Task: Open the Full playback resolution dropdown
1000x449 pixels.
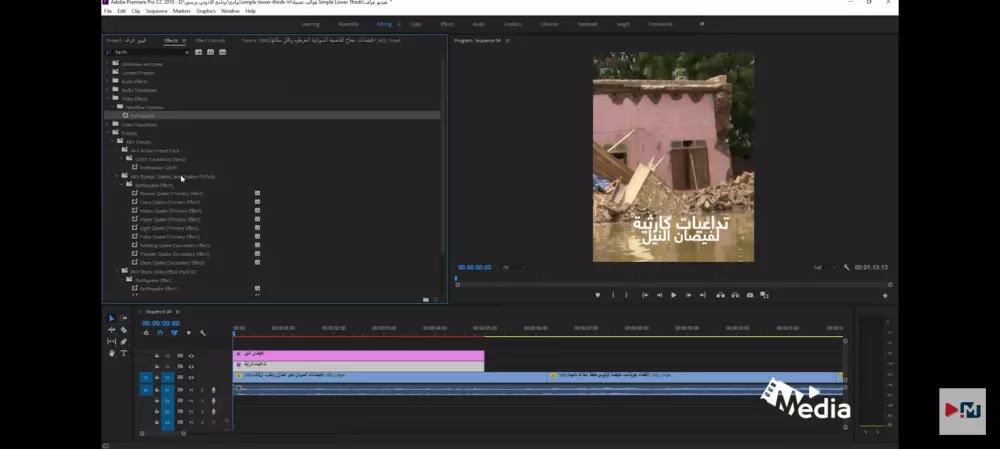Action: 825,267
